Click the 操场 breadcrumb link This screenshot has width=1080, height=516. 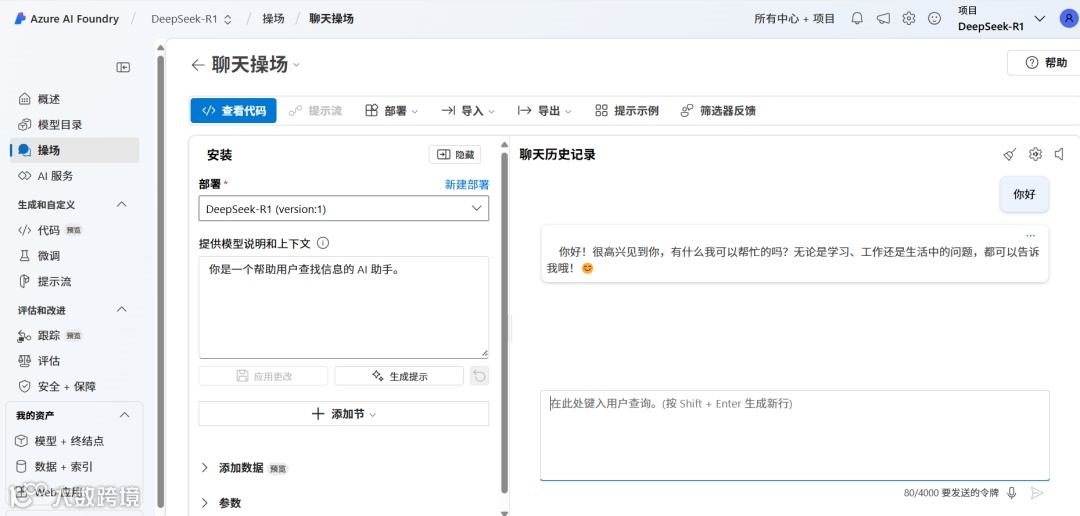273,19
